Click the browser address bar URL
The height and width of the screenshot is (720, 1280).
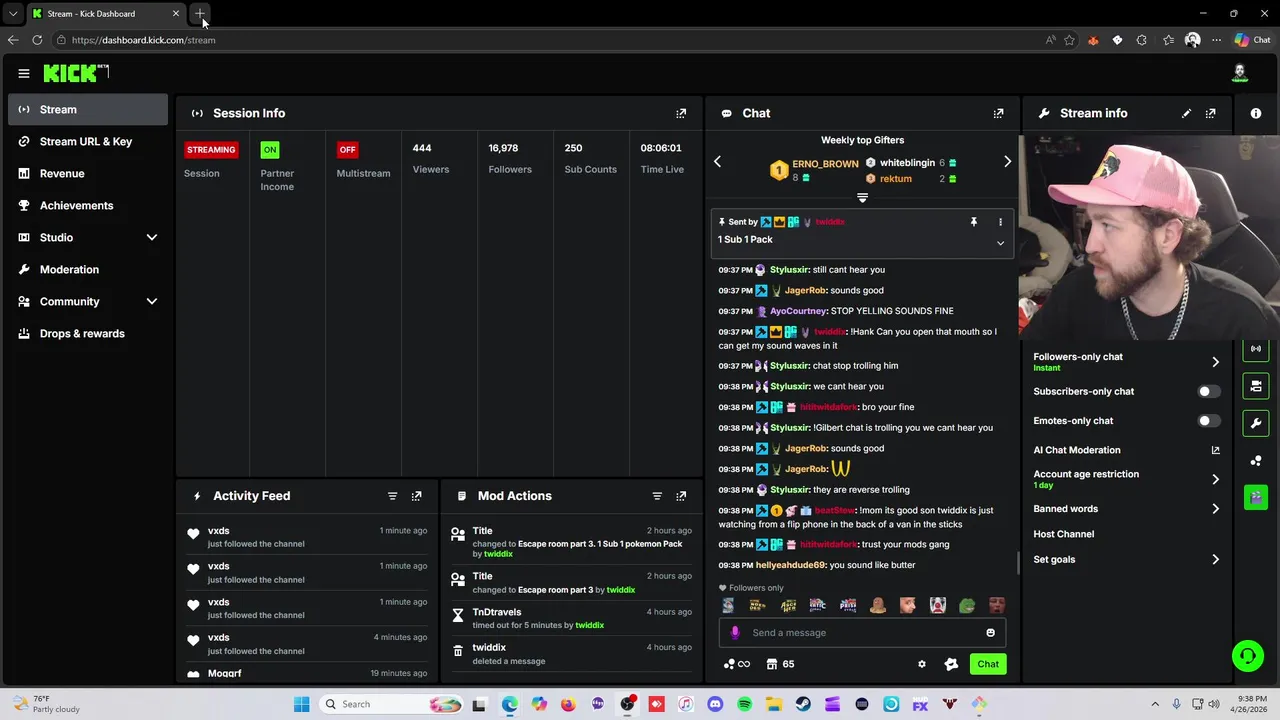[x=144, y=40]
